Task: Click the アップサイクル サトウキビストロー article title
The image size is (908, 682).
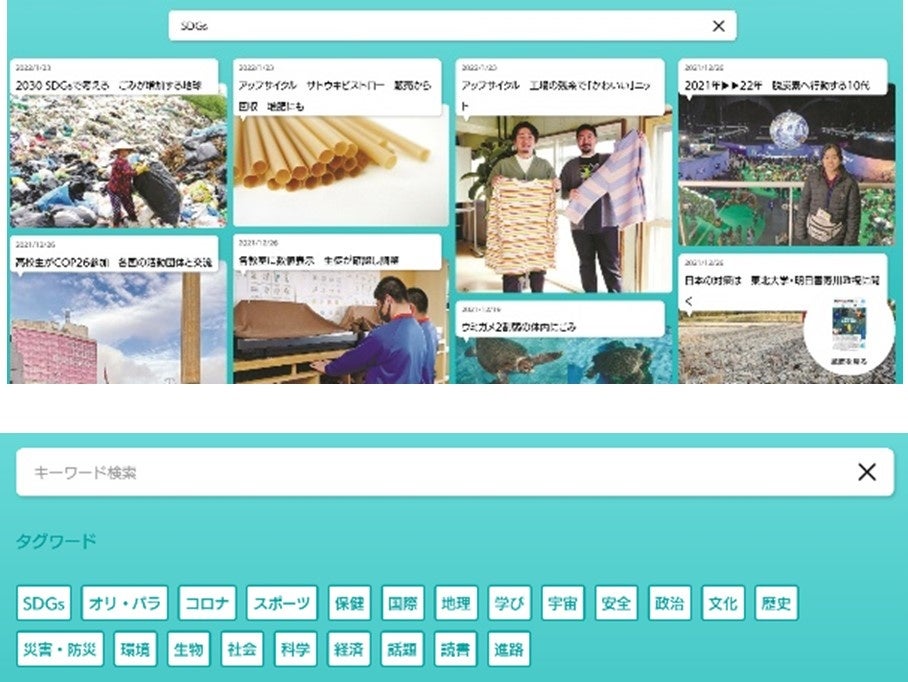Action: [335, 96]
